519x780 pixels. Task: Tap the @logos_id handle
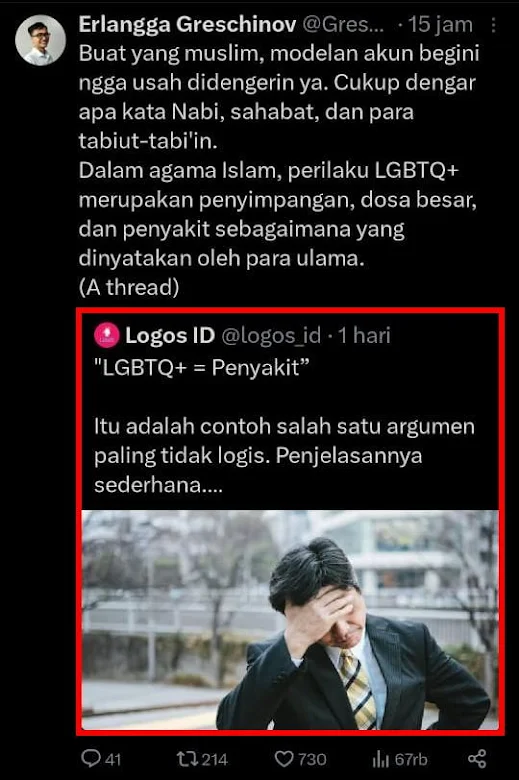tap(271, 336)
